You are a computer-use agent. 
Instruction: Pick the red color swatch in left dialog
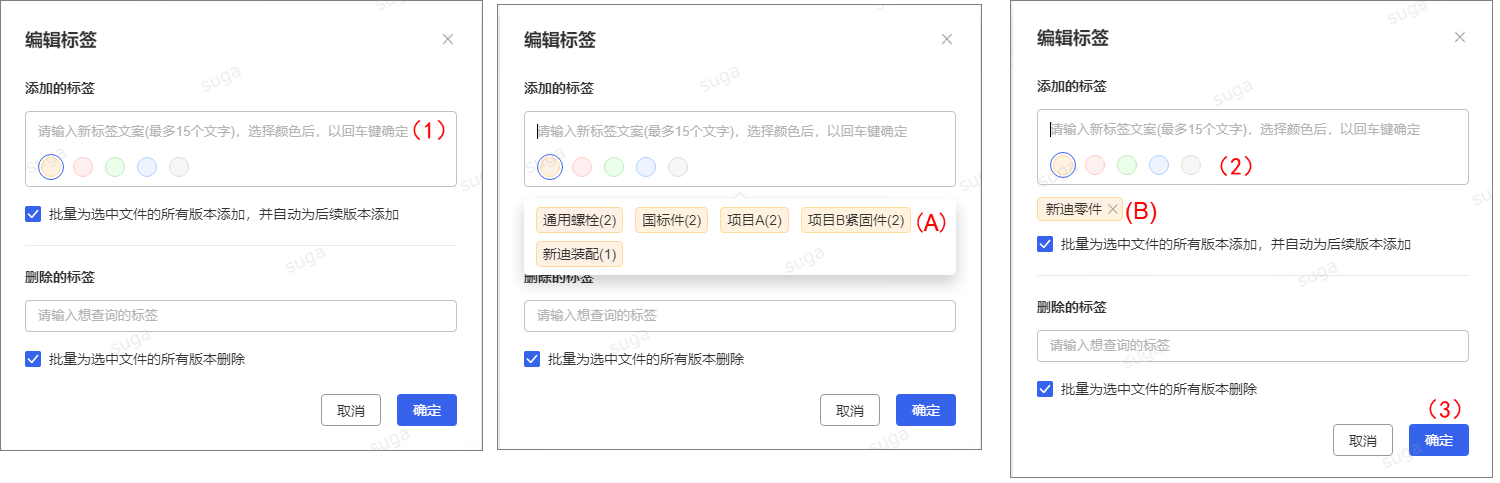coord(83,167)
